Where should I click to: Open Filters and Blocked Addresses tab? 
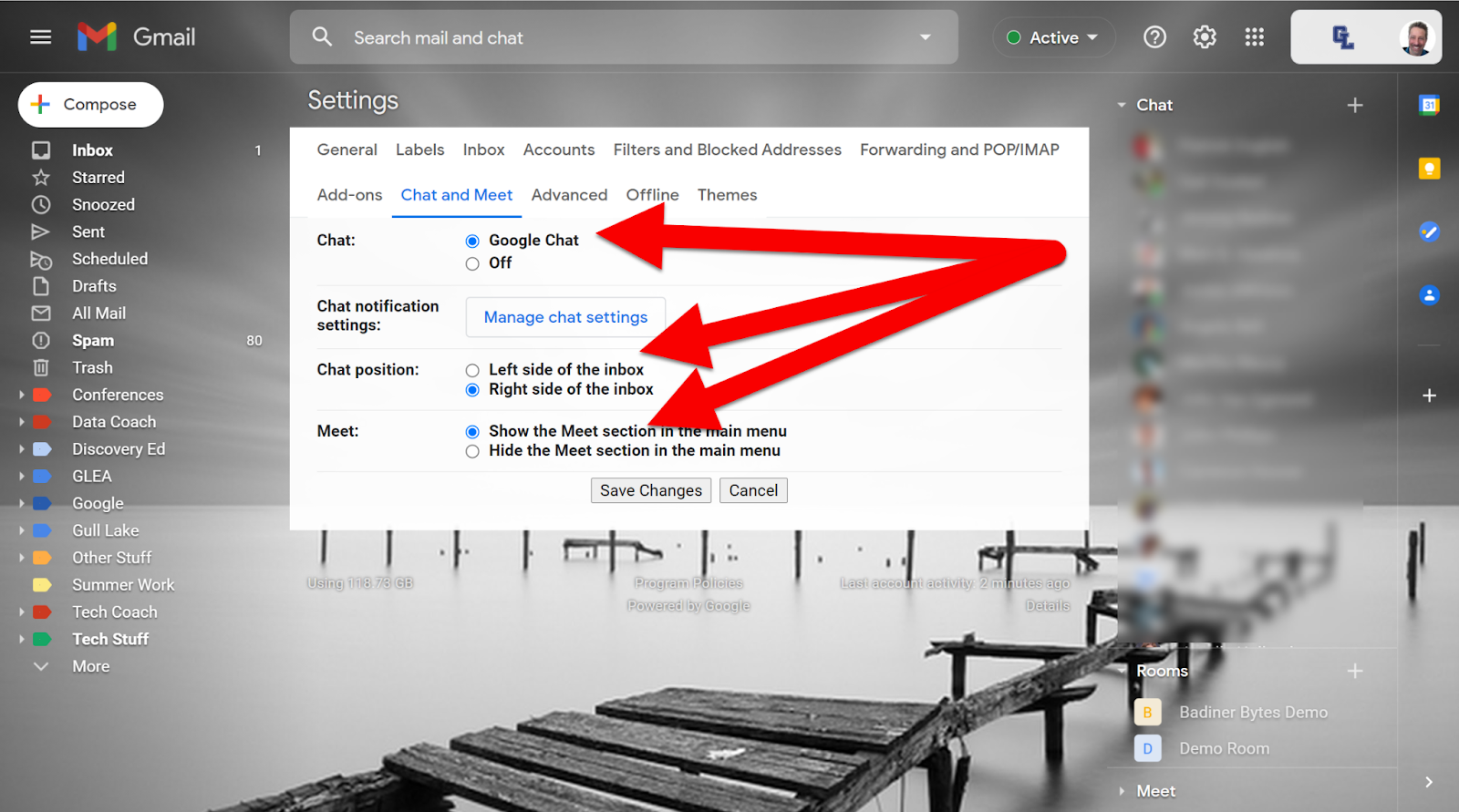(727, 150)
